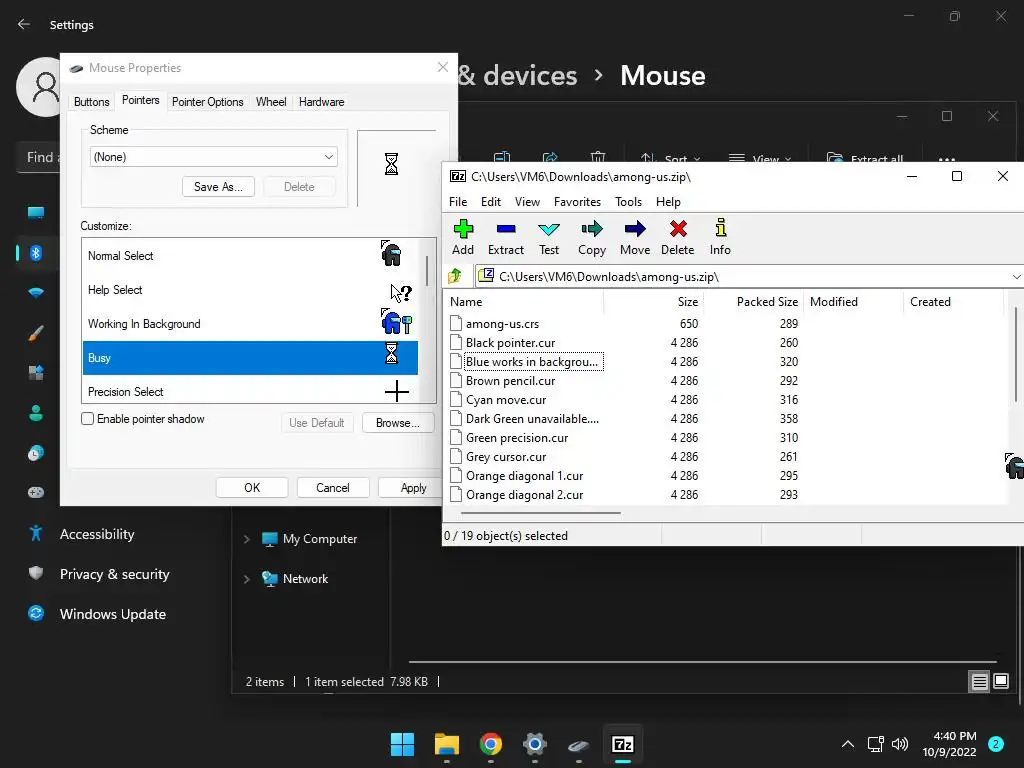Viewport: 1024px width, 768px height.
Task: Click the red Delete icon in 7-Zip
Action: (678, 229)
